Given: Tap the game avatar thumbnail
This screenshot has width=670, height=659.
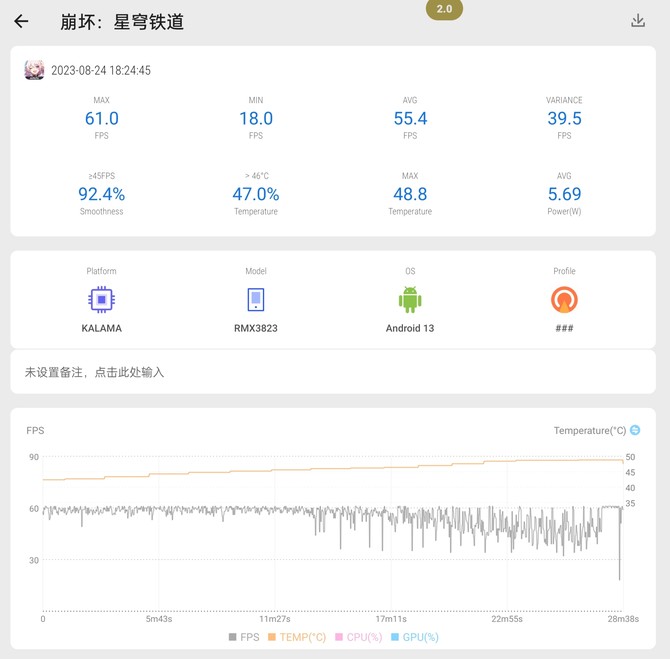Looking at the screenshot, I should [34, 70].
